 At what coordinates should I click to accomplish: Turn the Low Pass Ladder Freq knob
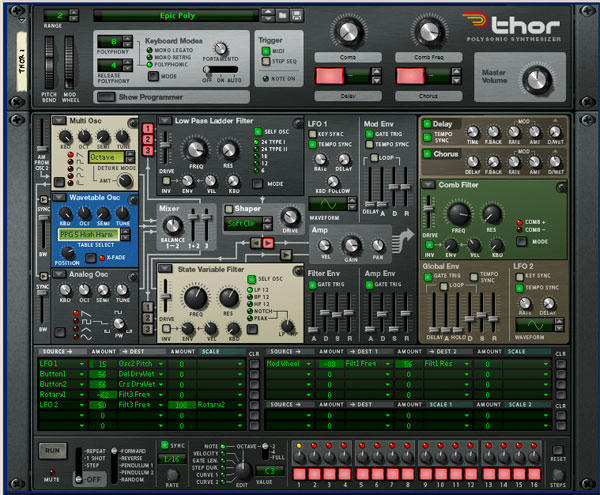196,150
